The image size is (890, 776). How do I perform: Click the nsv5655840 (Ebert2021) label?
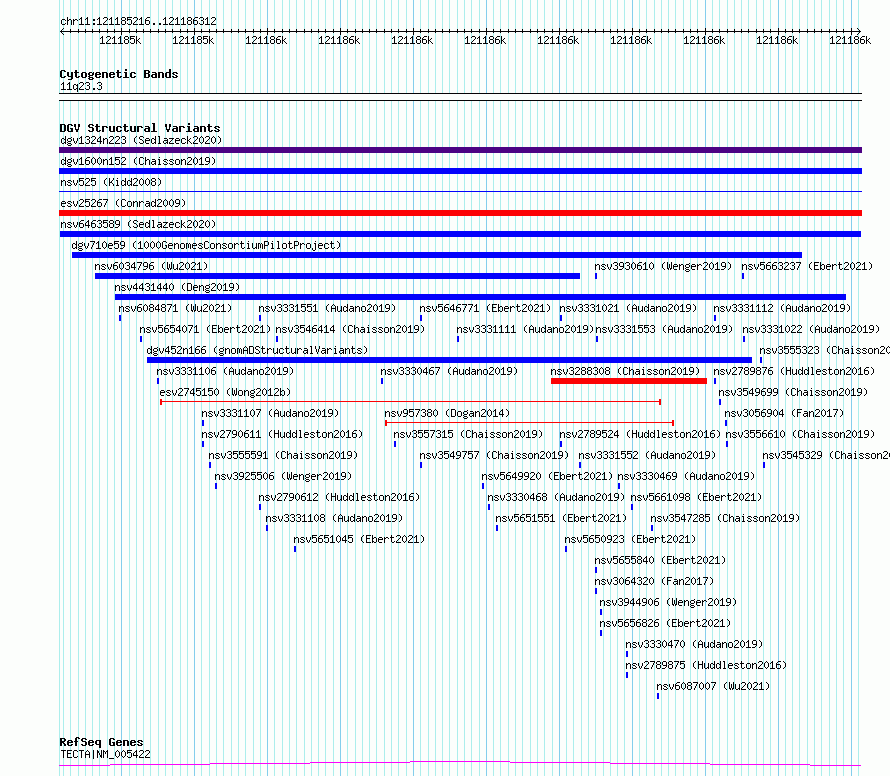[660, 560]
